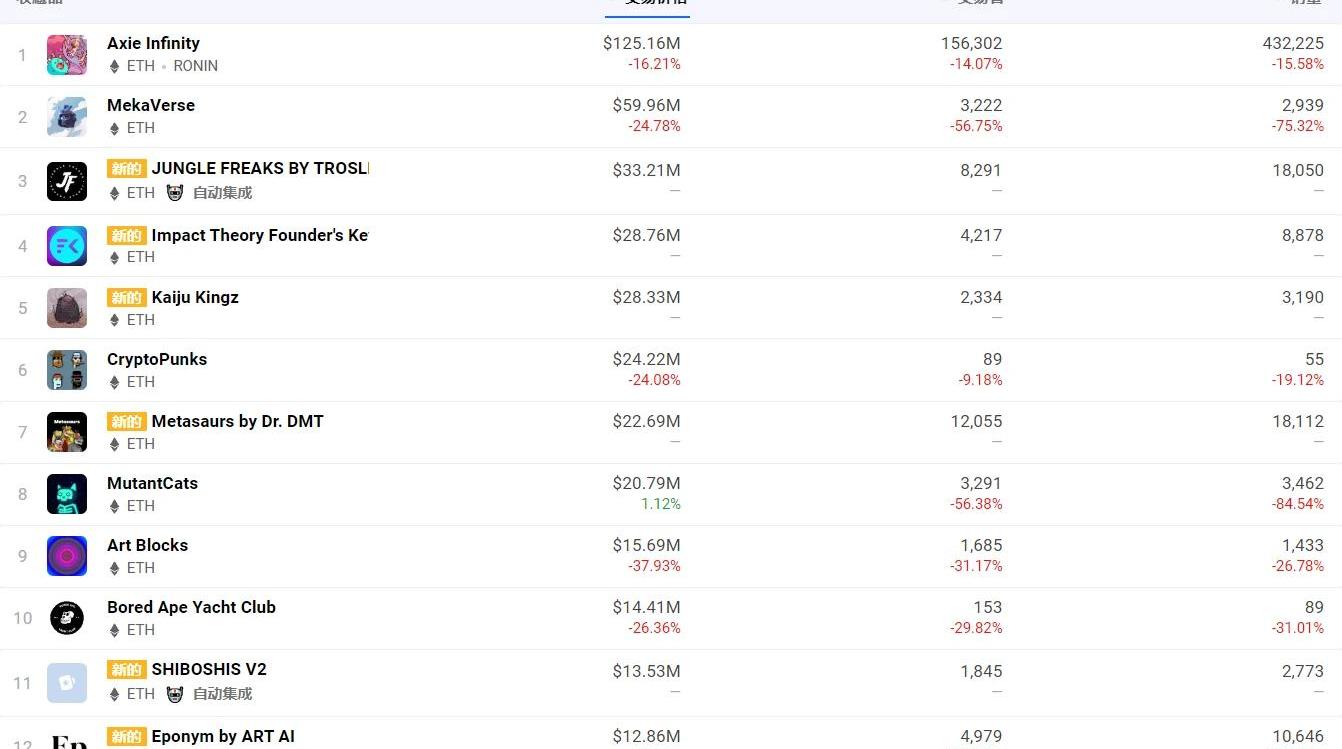
Task: Click the MekaVerse collection avatar
Action: coord(67,117)
